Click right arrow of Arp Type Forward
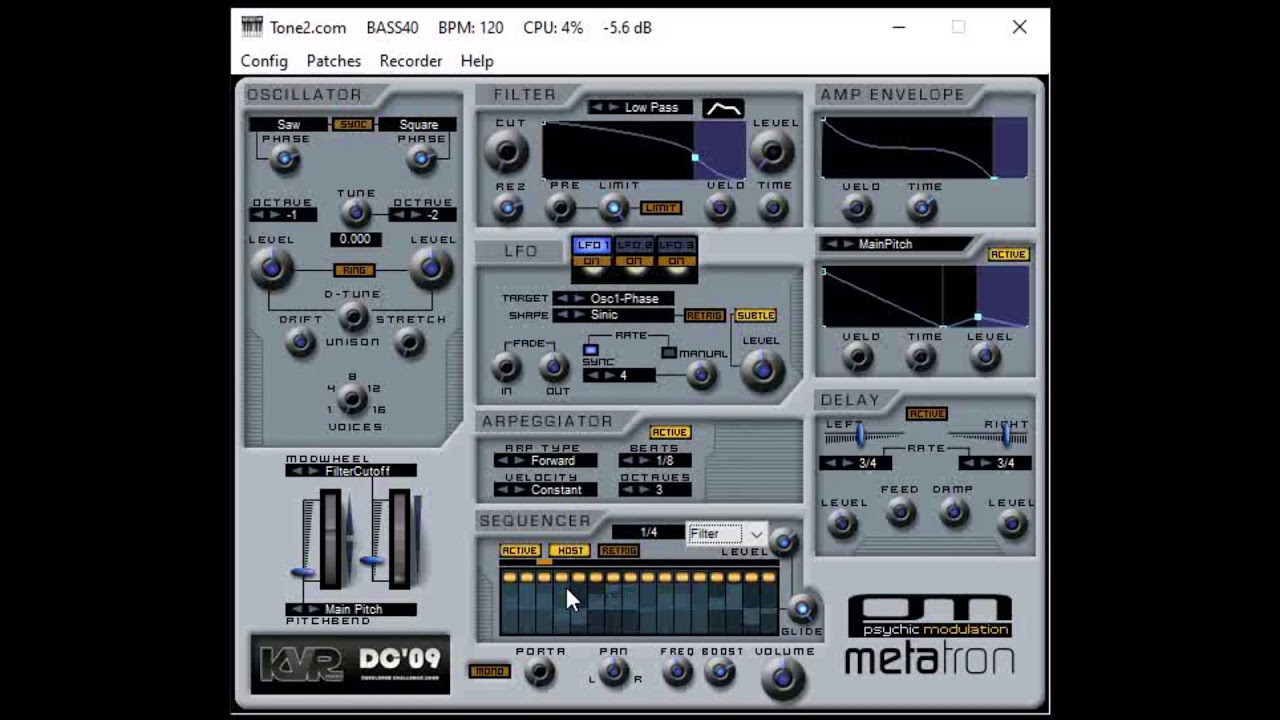This screenshot has width=1280, height=720. pyautogui.click(x=520, y=461)
